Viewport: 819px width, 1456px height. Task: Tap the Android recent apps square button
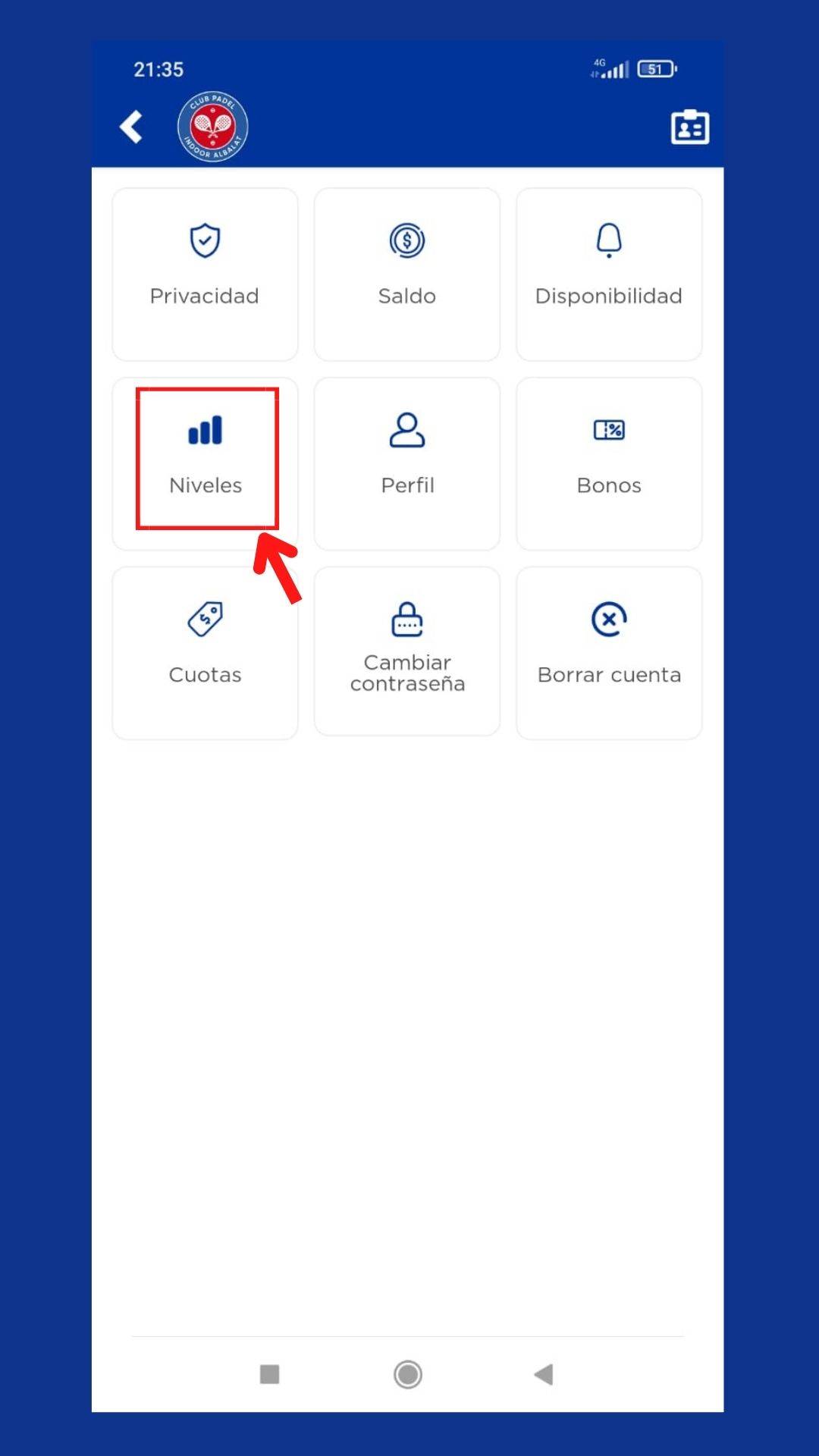pos(270,1374)
